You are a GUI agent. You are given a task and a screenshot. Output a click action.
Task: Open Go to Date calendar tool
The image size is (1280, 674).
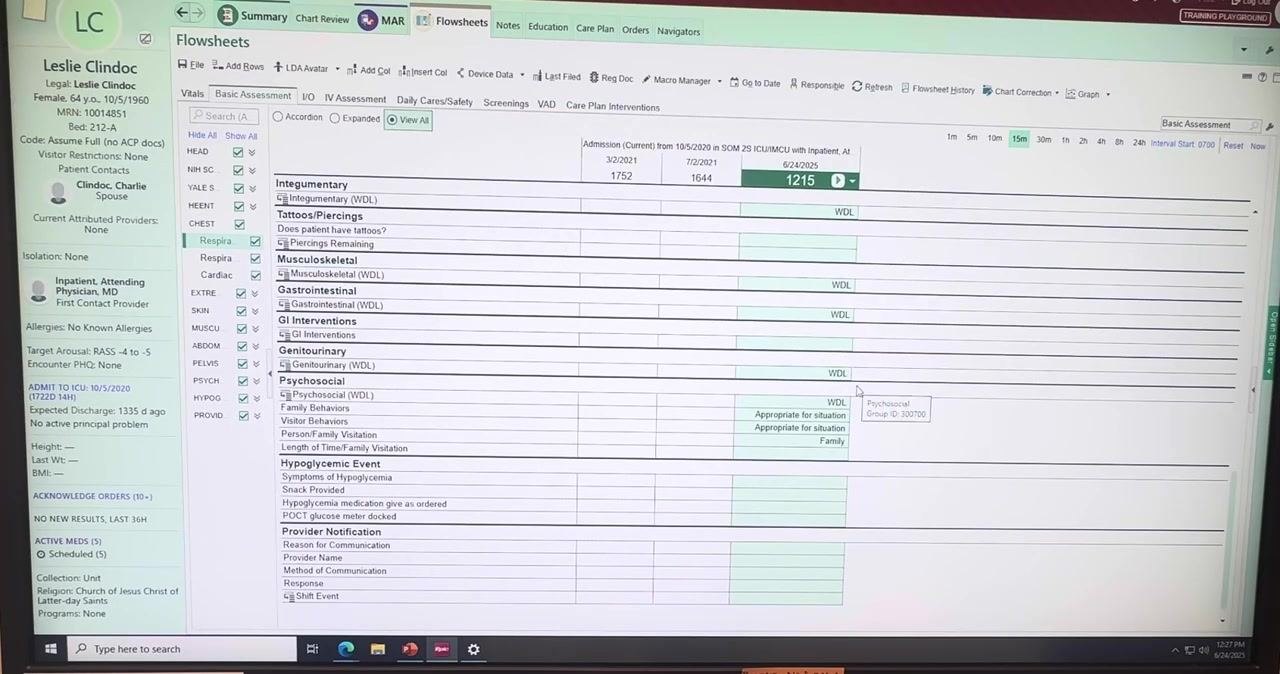pyautogui.click(x=755, y=83)
